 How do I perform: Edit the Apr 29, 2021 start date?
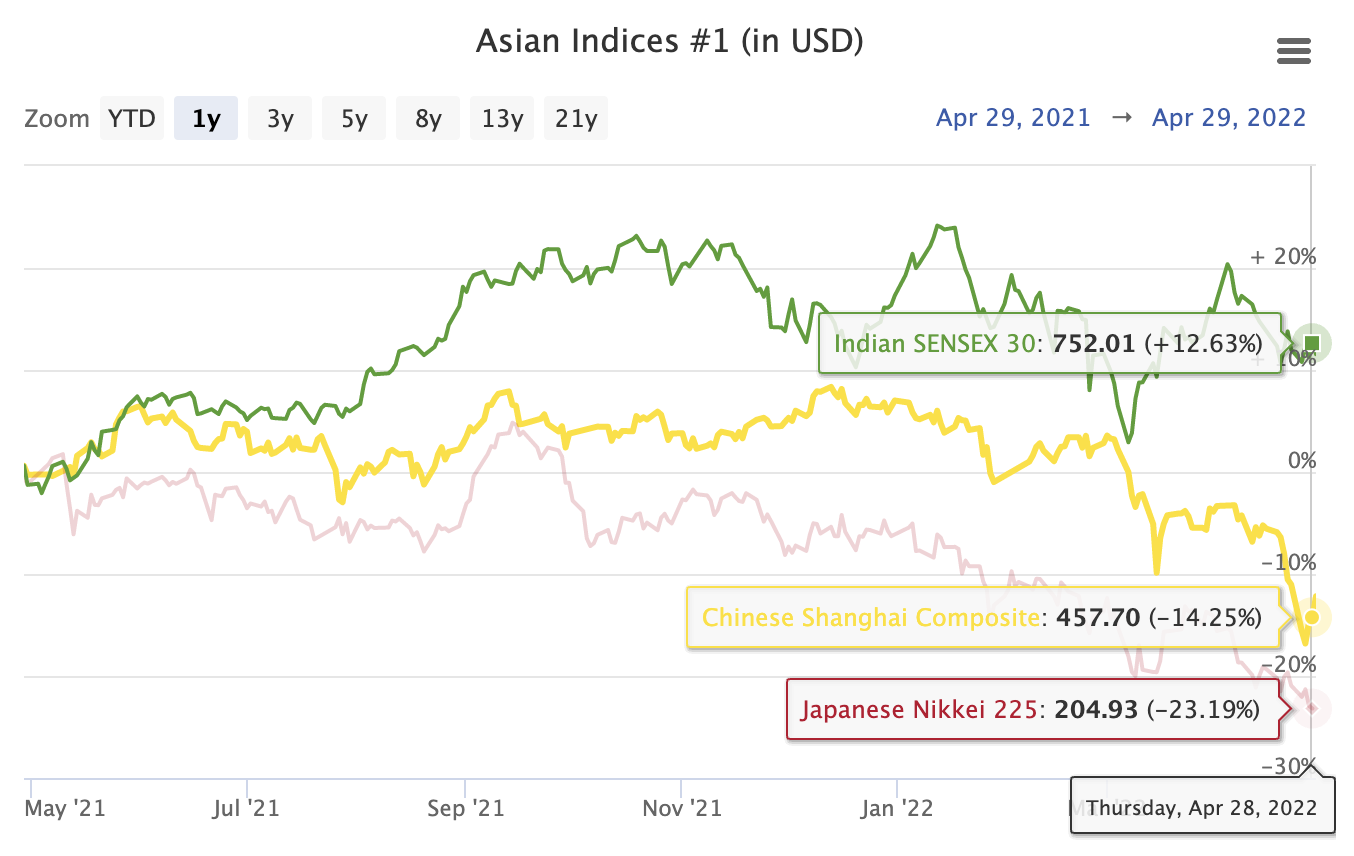1013,118
